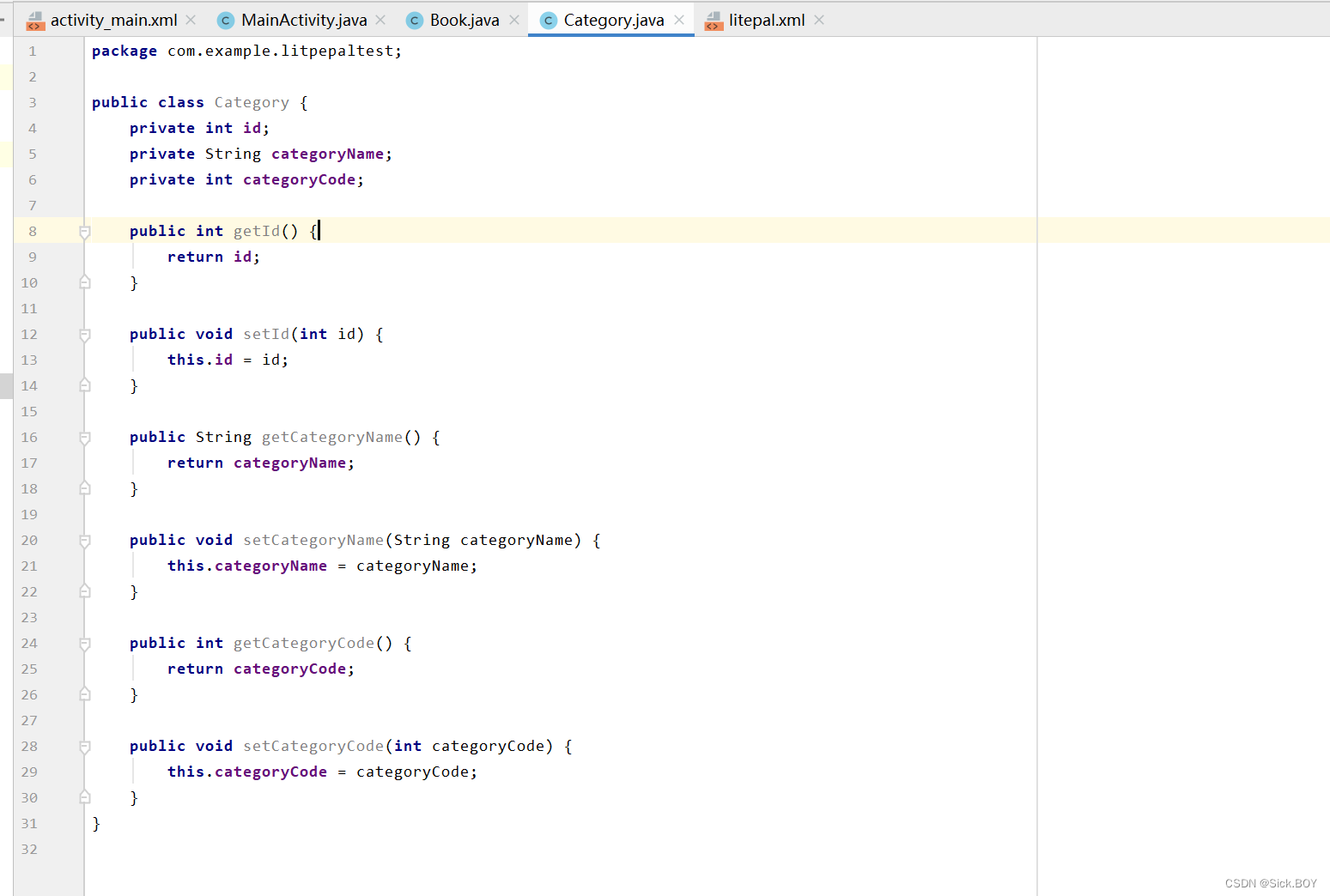Click the closing brace of class on line 31
Image resolution: width=1330 pixels, height=896 pixels.
tap(96, 823)
